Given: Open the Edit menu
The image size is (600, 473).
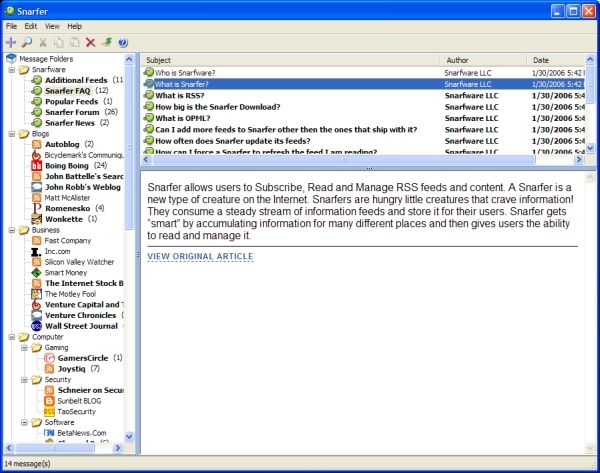Looking at the screenshot, I should [x=31, y=26].
